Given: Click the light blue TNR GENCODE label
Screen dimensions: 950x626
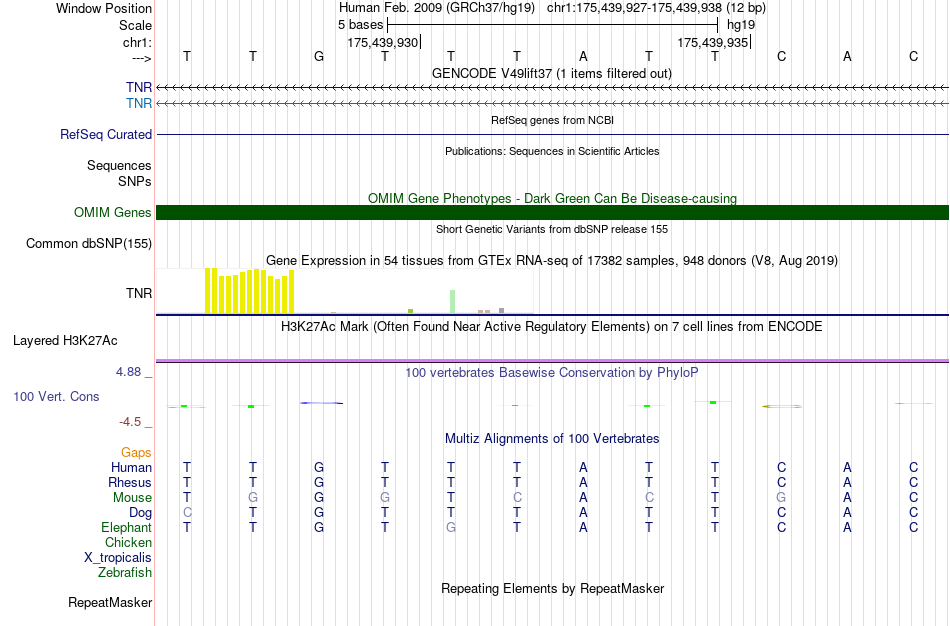Looking at the screenshot, I should coord(139,104).
